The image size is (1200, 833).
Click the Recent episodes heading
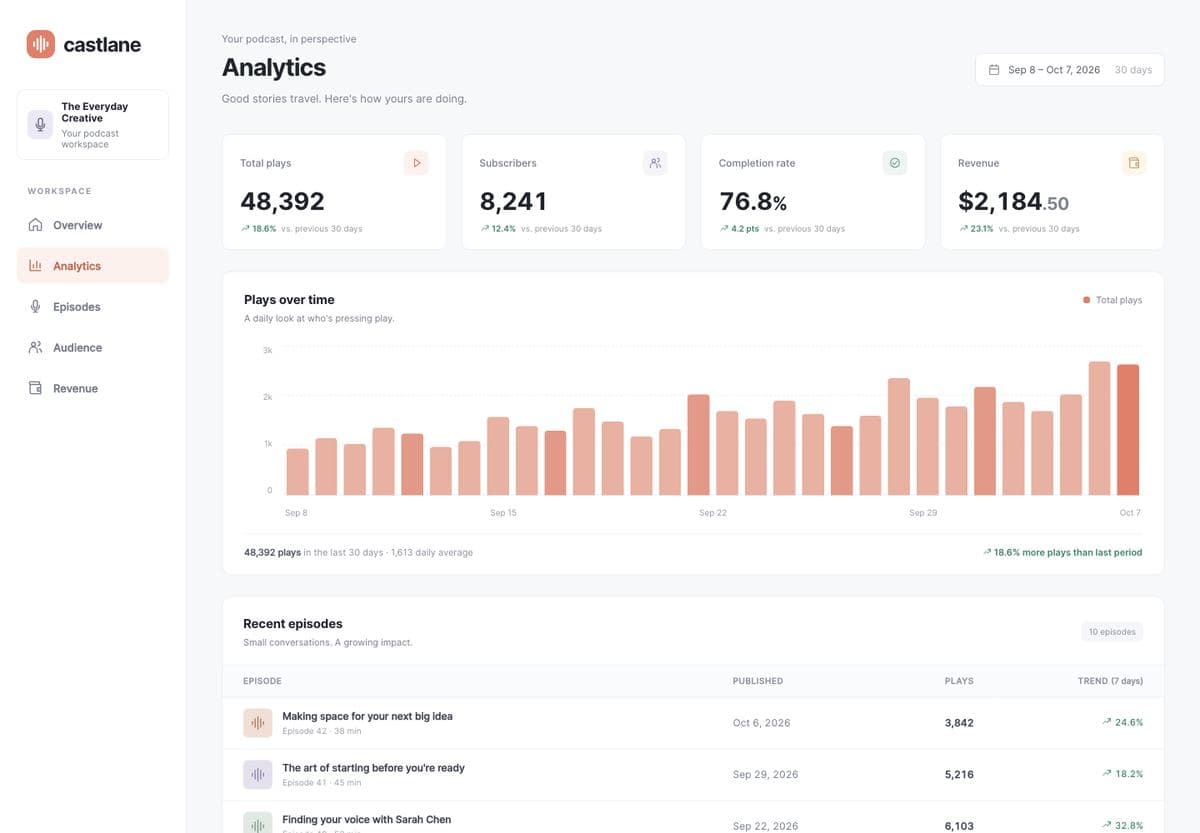[x=293, y=624]
